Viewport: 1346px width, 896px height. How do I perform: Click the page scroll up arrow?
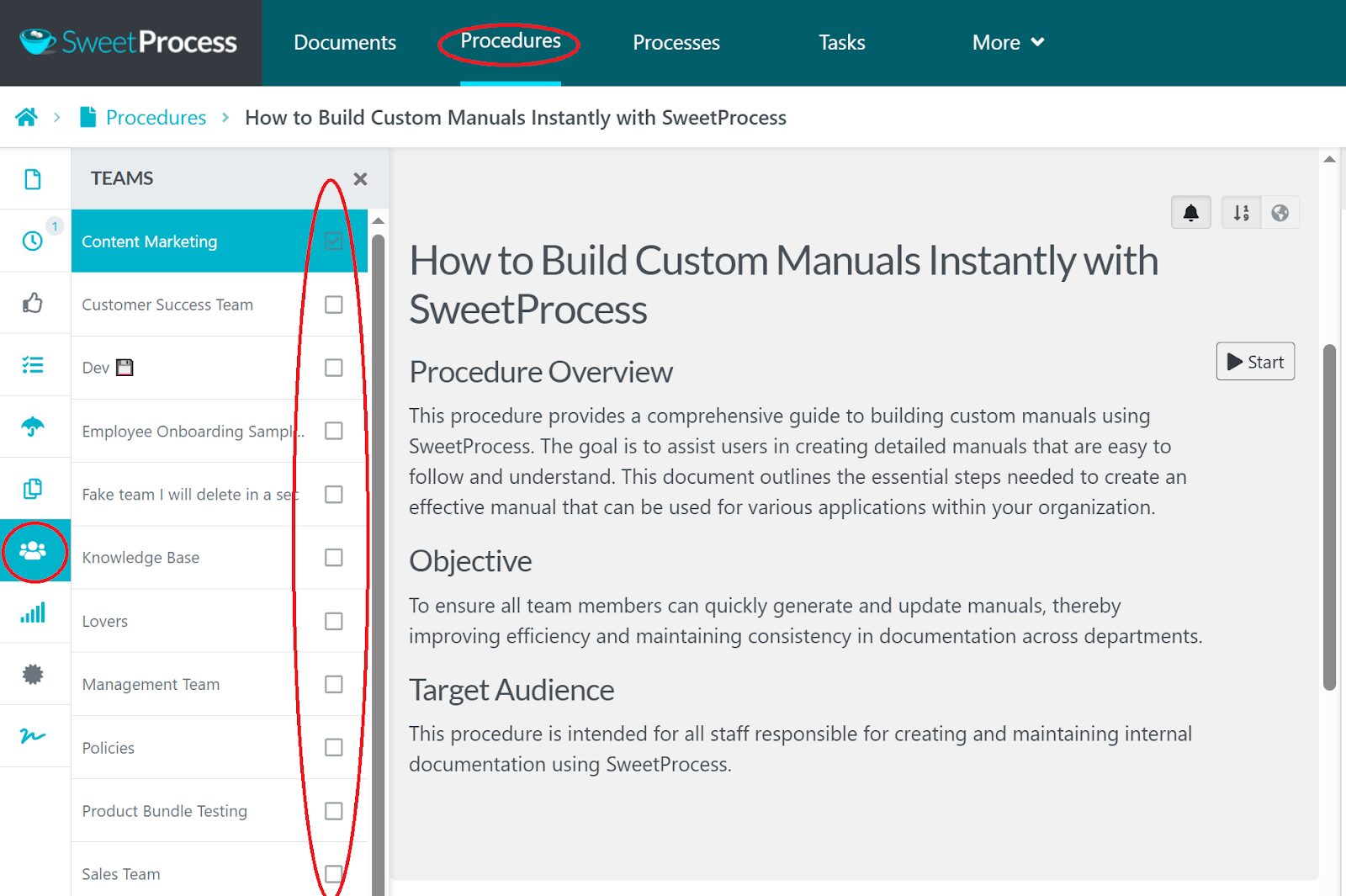tap(1329, 159)
